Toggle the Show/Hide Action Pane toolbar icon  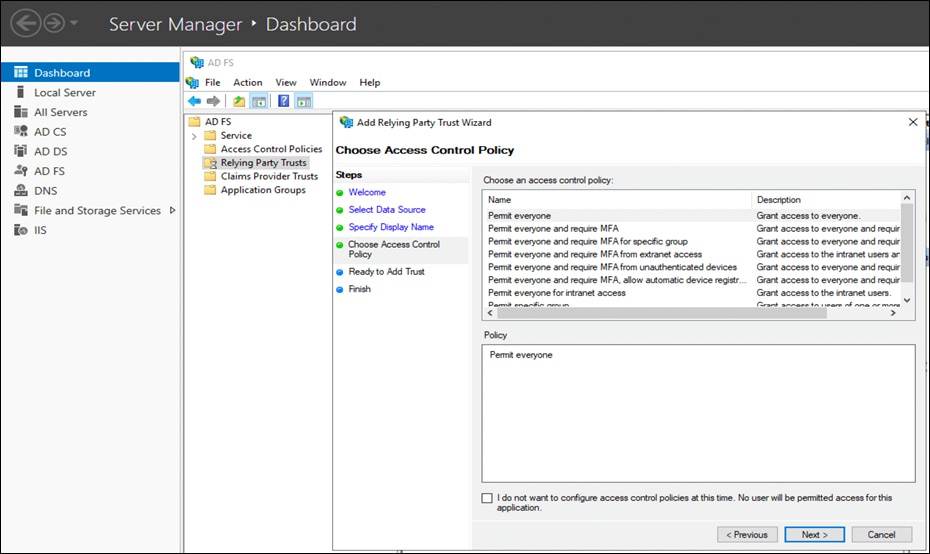coord(304,101)
